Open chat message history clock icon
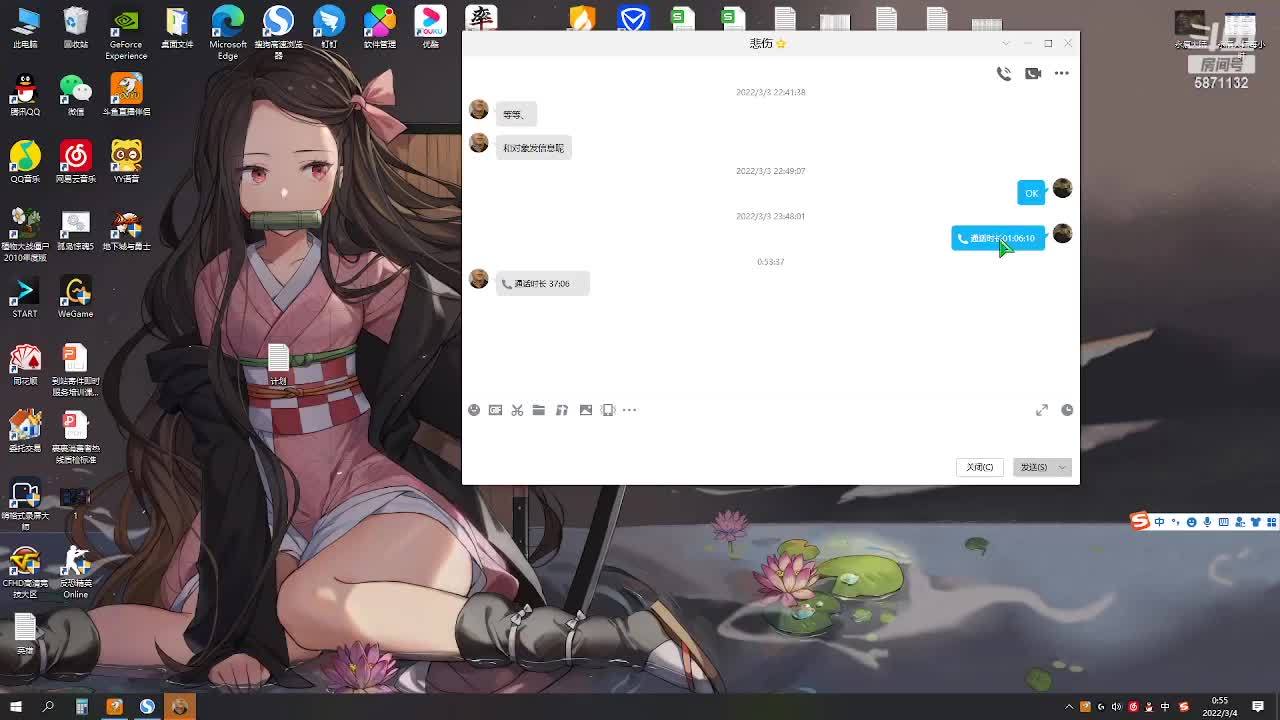The width and height of the screenshot is (1280, 720). tap(1067, 410)
